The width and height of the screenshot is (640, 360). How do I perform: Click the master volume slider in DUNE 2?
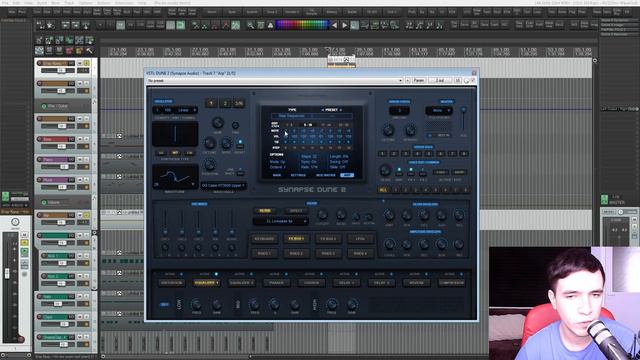463,110
